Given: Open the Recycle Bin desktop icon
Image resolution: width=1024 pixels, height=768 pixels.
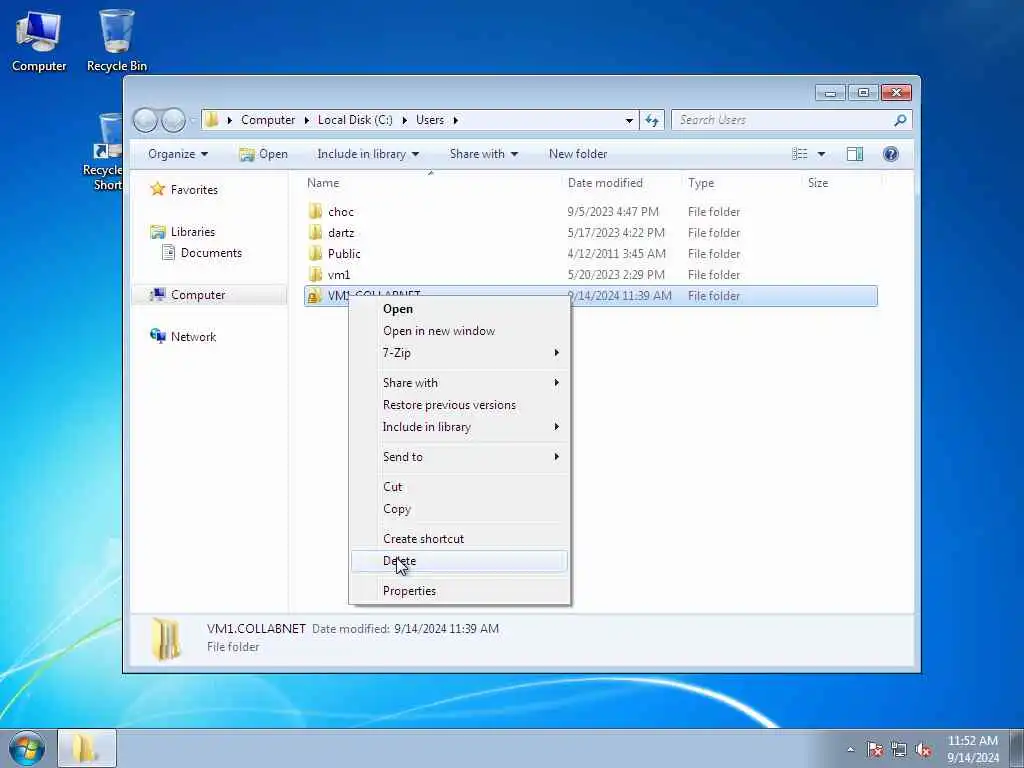Looking at the screenshot, I should pyautogui.click(x=117, y=40).
